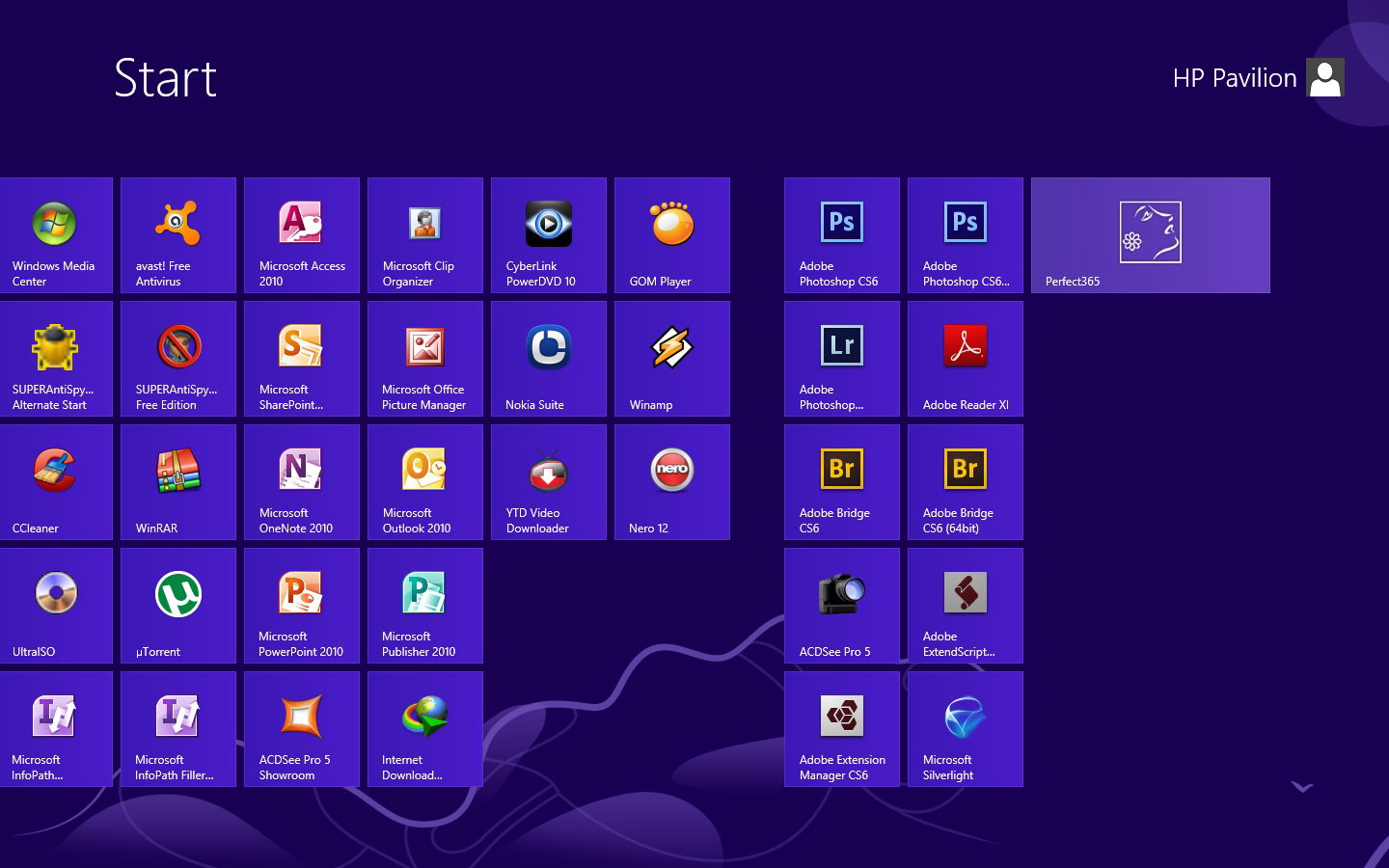Viewport: 1389px width, 868px height.
Task: Launch Nero 12
Action: click(672, 482)
